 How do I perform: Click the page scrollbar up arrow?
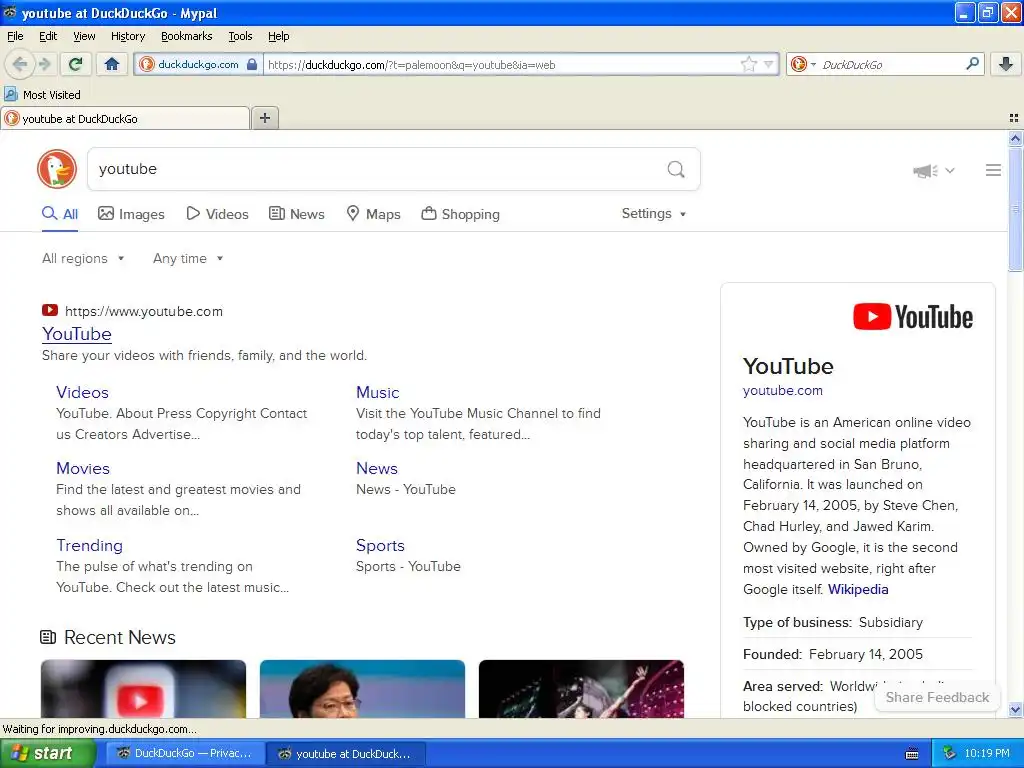point(1015,138)
